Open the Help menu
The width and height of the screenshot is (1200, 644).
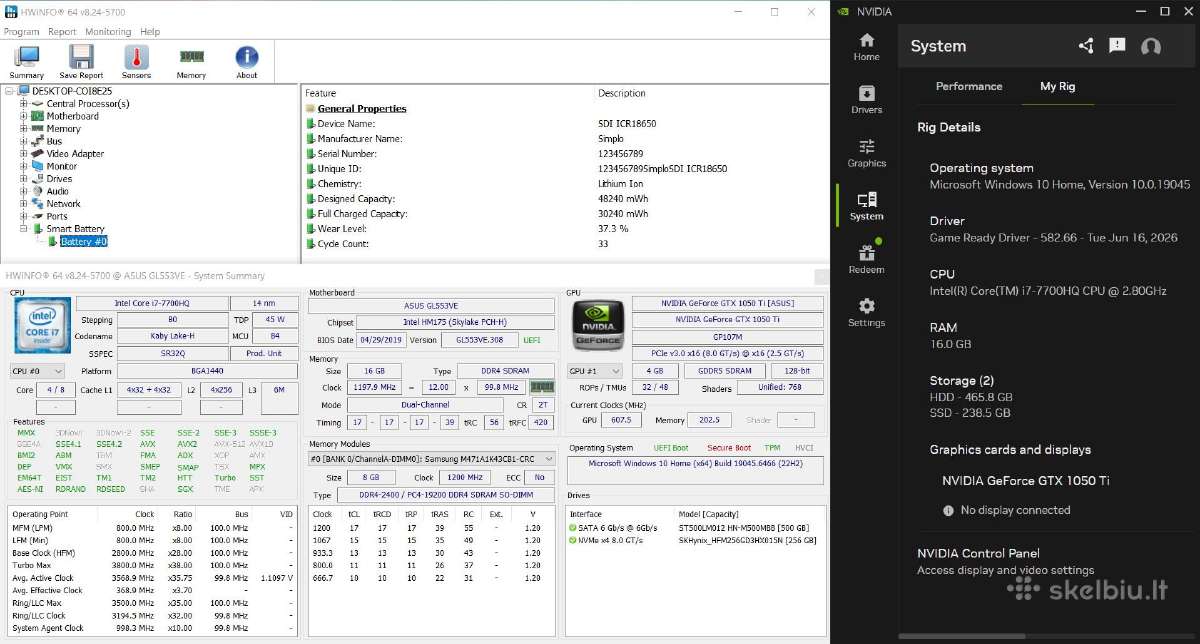pyautogui.click(x=150, y=32)
